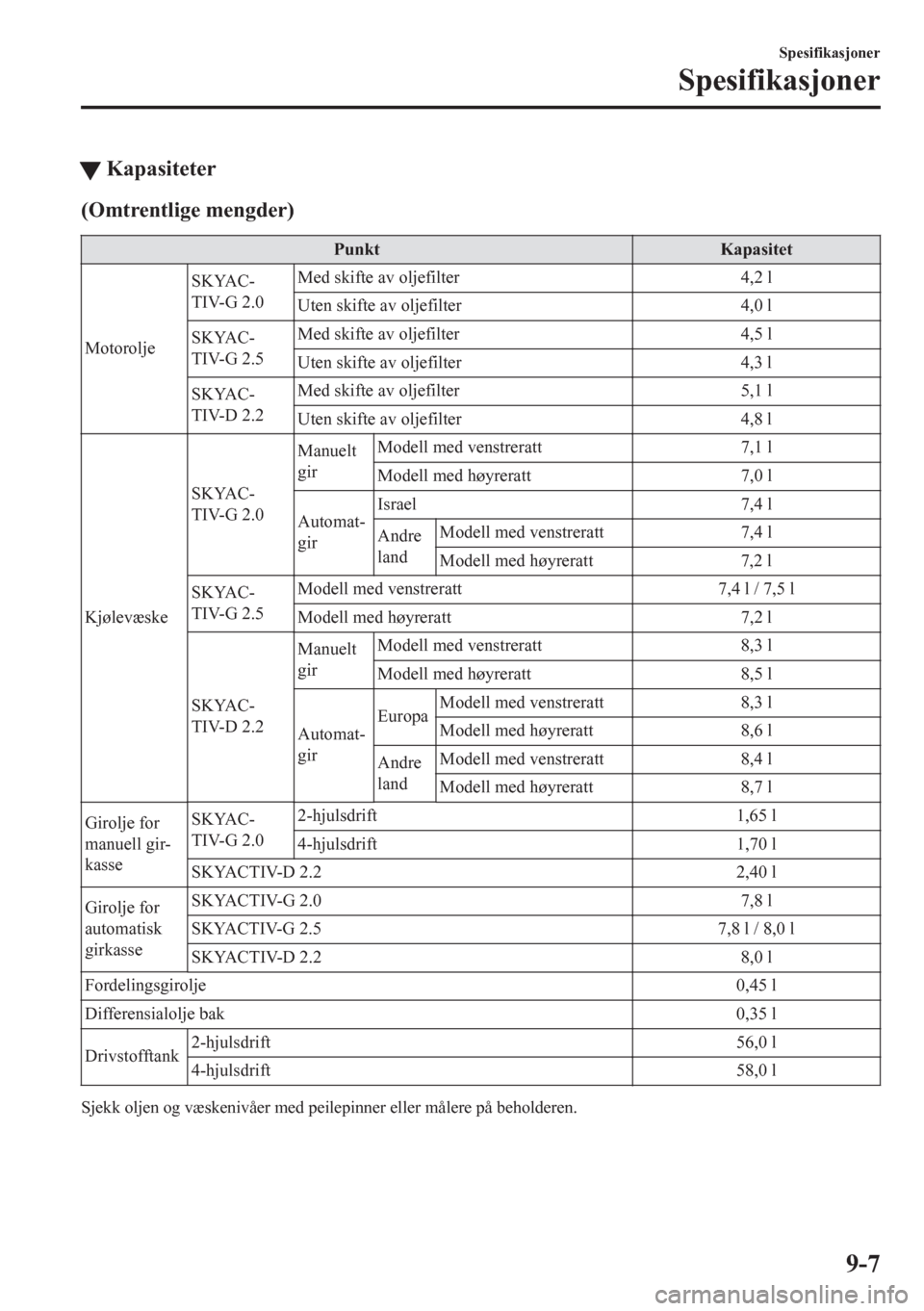Select '4-hjulsdrift' in the 58,0 l row
The height and width of the screenshot is (1311, 924).
point(231,1070)
